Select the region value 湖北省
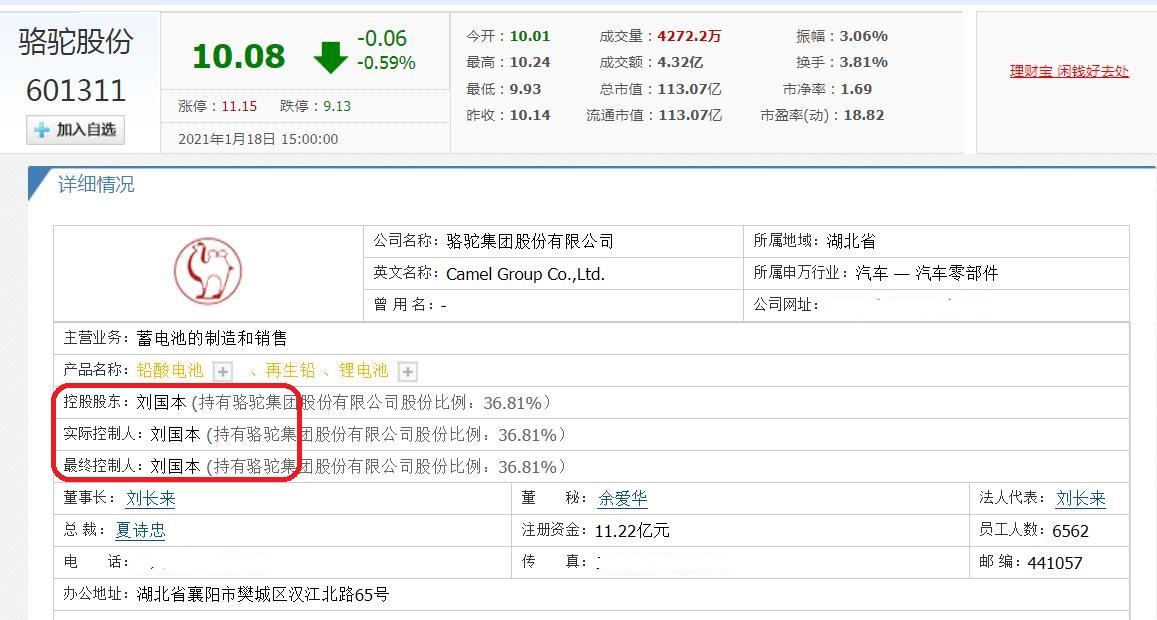 (851, 241)
